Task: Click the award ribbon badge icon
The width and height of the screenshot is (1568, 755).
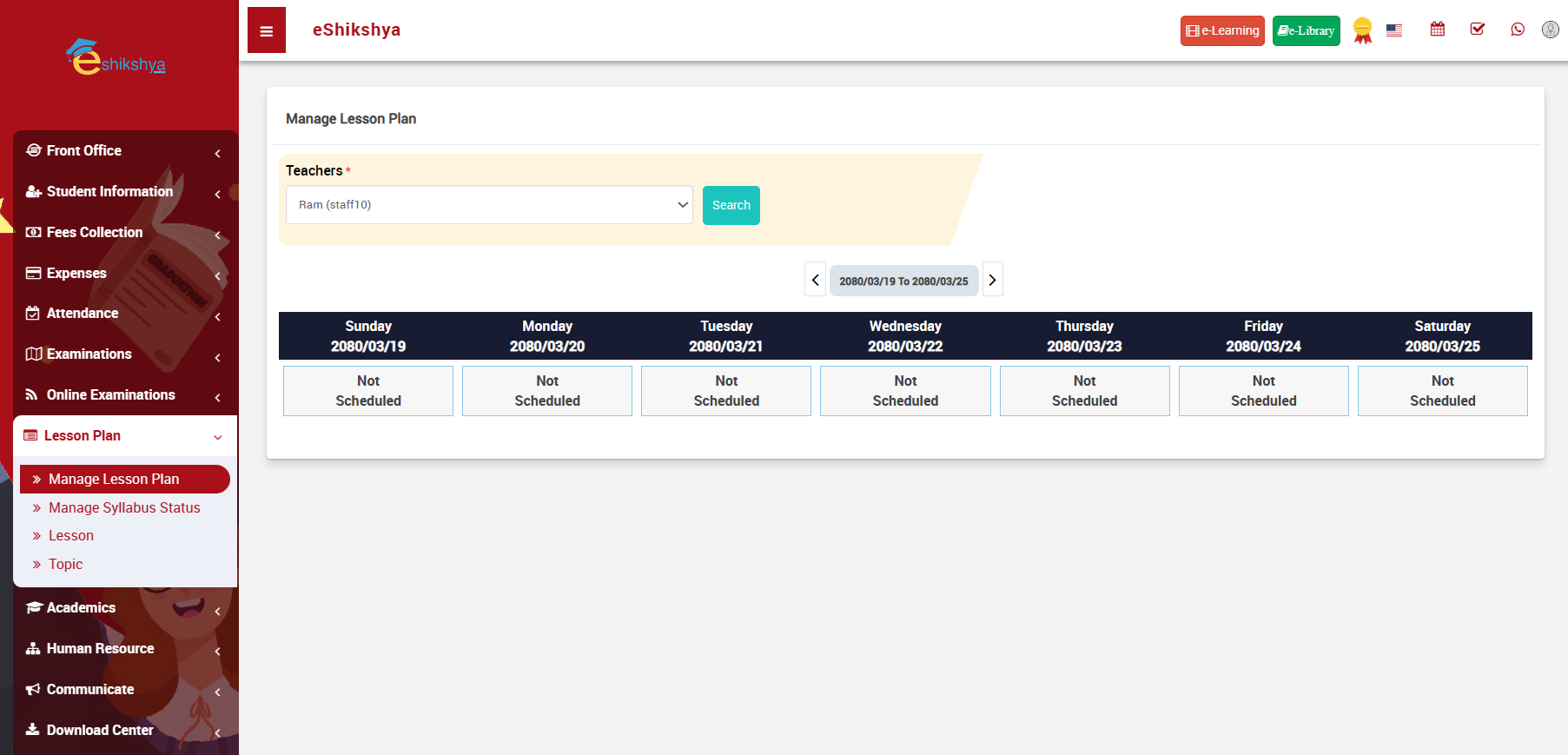Action: (x=1362, y=30)
